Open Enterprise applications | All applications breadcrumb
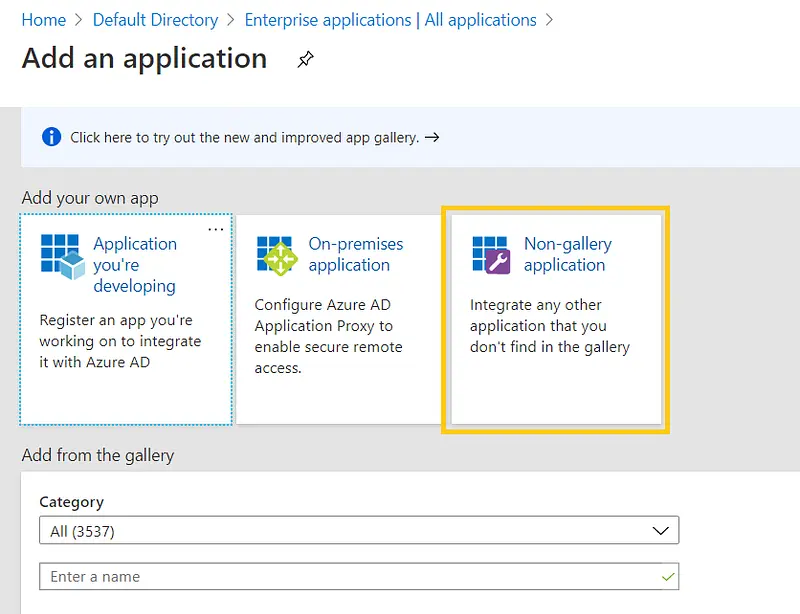This screenshot has height=614, width=800. 390,20
